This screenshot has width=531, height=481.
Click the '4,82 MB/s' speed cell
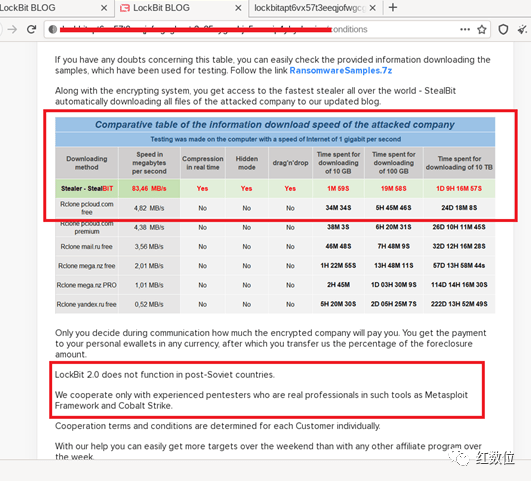point(149,208)
